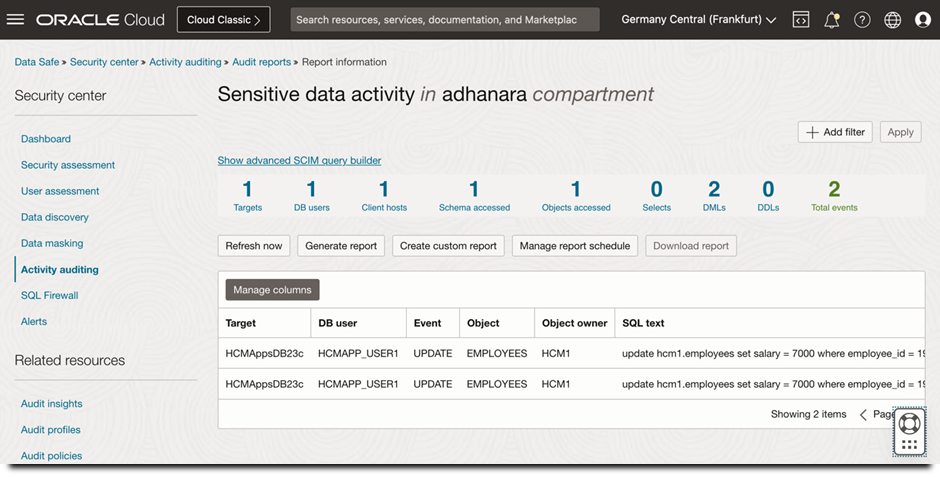Open Dashboard in the sidebar
The image size is (940, 477).
(46, 139)
